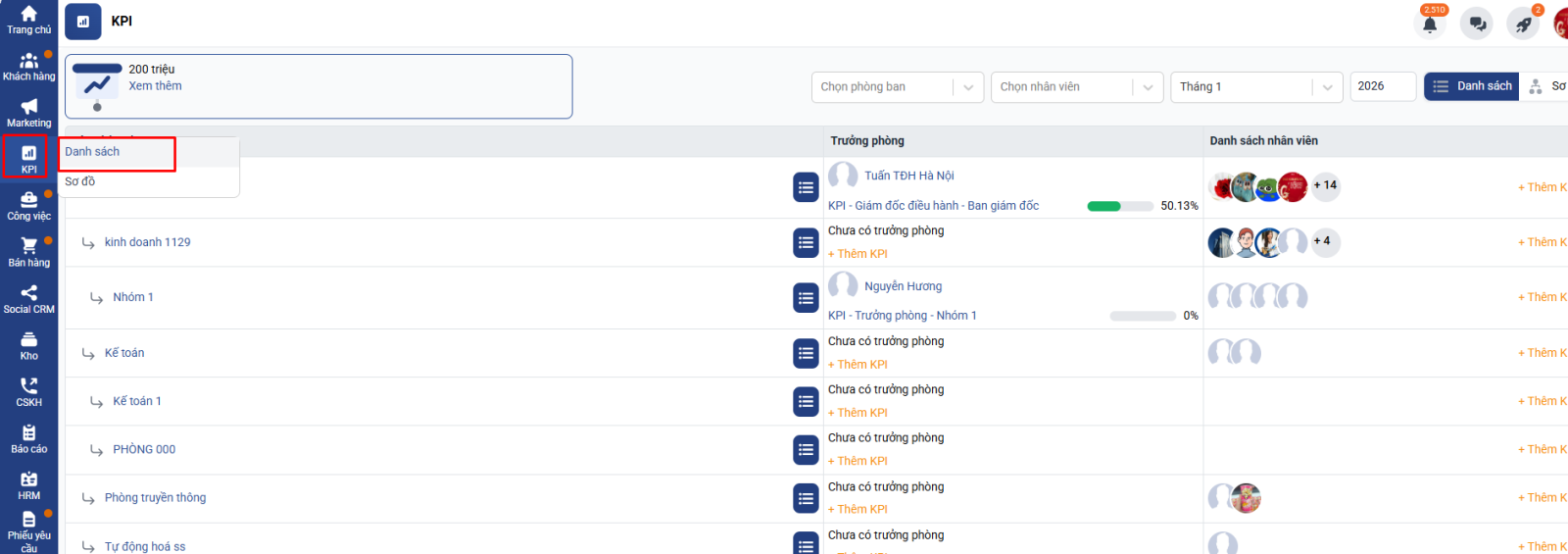The height and width of the screenshot is (554, 1568).
Task: Open Khách hàng customers module
Action: coord(28,66)
